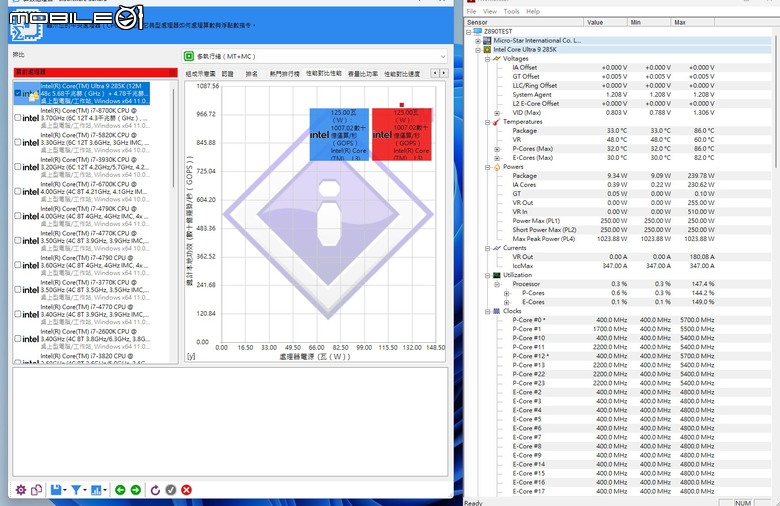This screenshot has height=506, width=780.
Task: Click the waveform icon beside Currents
Action: (496, 248)
